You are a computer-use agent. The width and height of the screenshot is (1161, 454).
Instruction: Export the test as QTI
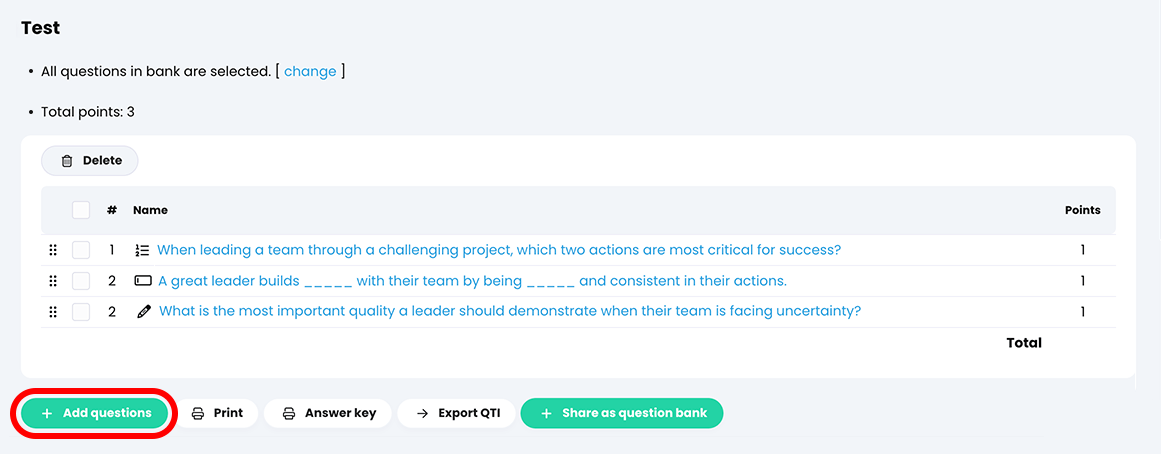coord(456,413)
